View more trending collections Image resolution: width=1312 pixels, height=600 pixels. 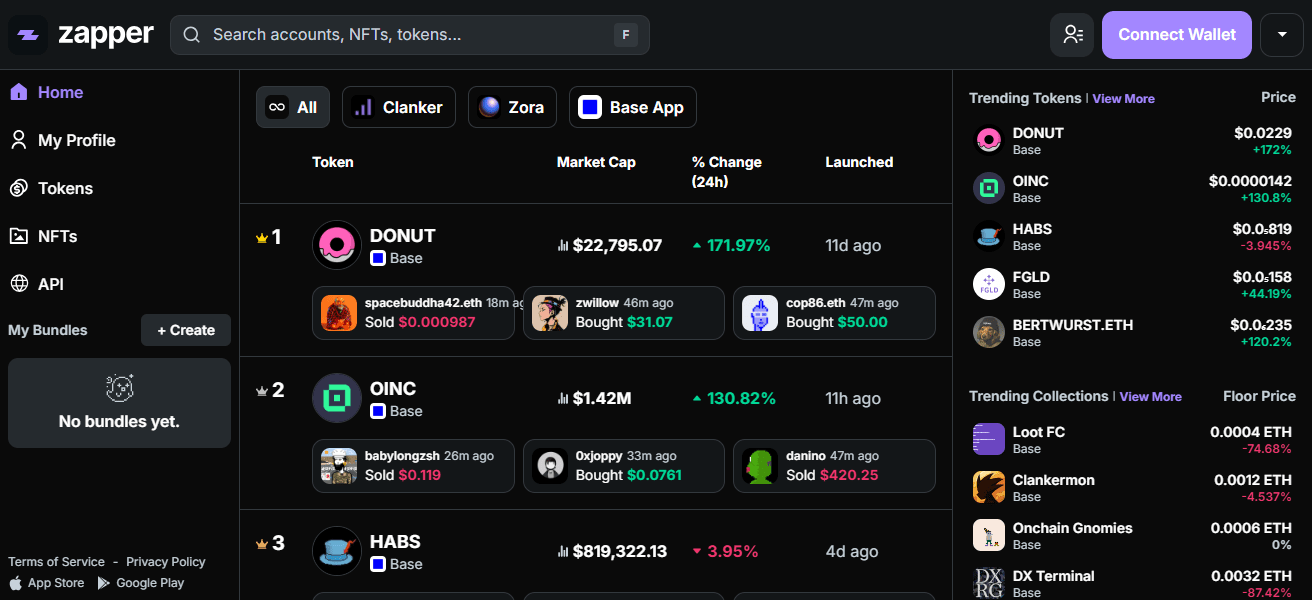click(1150, 397)
